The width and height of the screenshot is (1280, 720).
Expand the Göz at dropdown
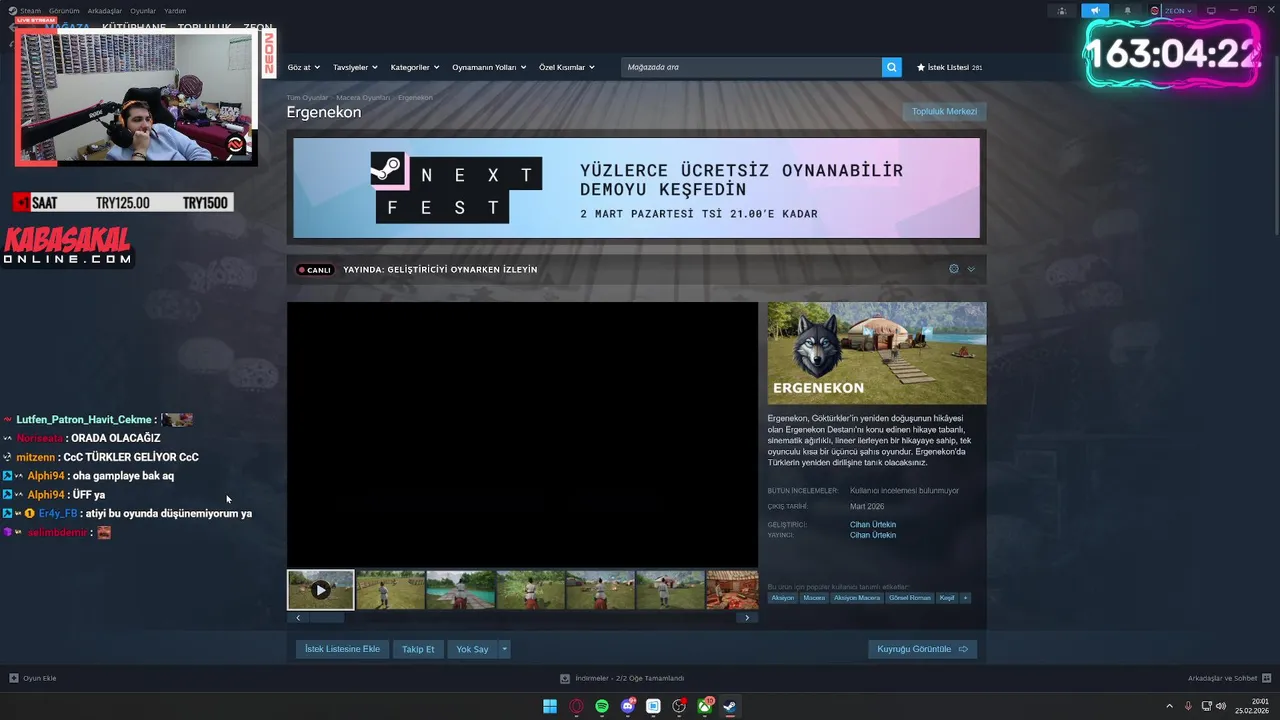coord(303,67)
